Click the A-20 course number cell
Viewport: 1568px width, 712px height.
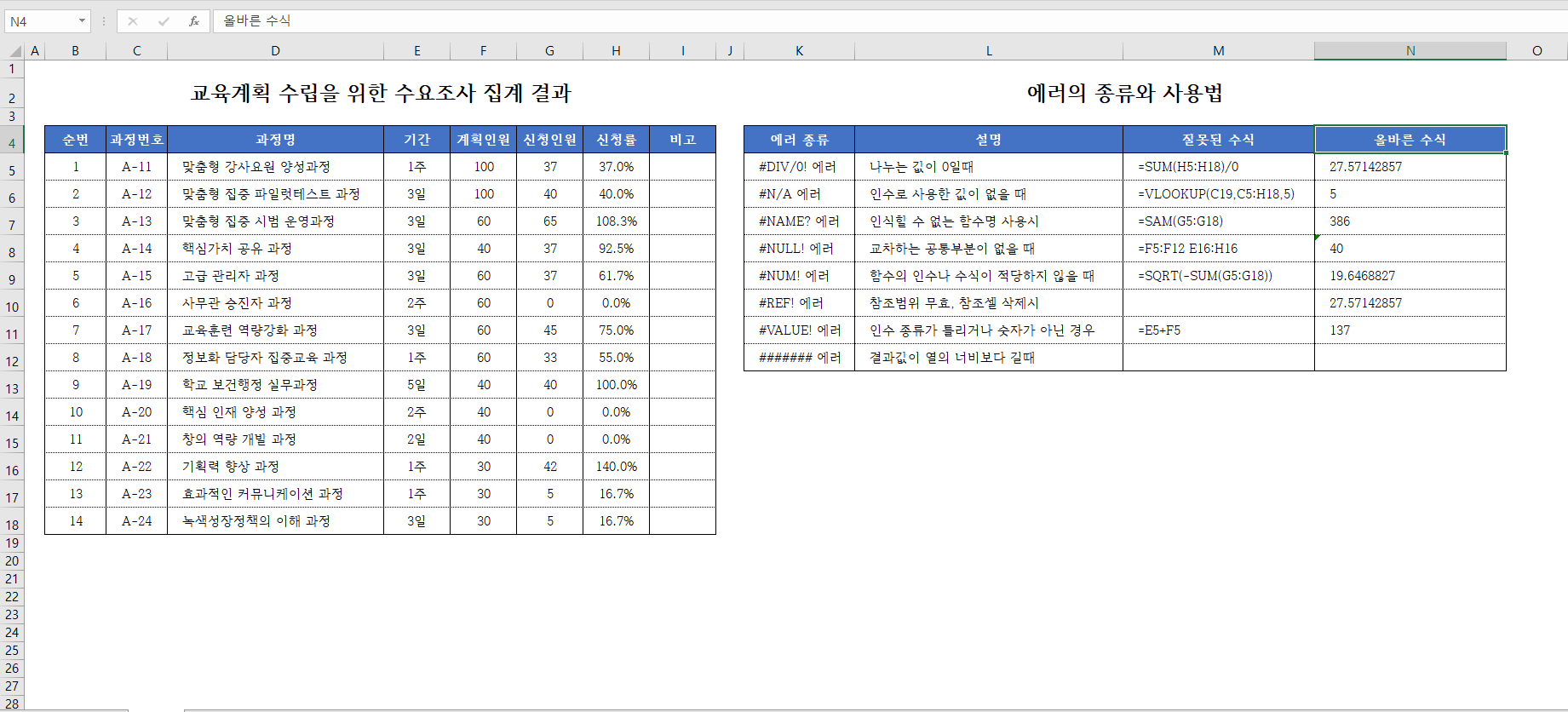point(137,412)
